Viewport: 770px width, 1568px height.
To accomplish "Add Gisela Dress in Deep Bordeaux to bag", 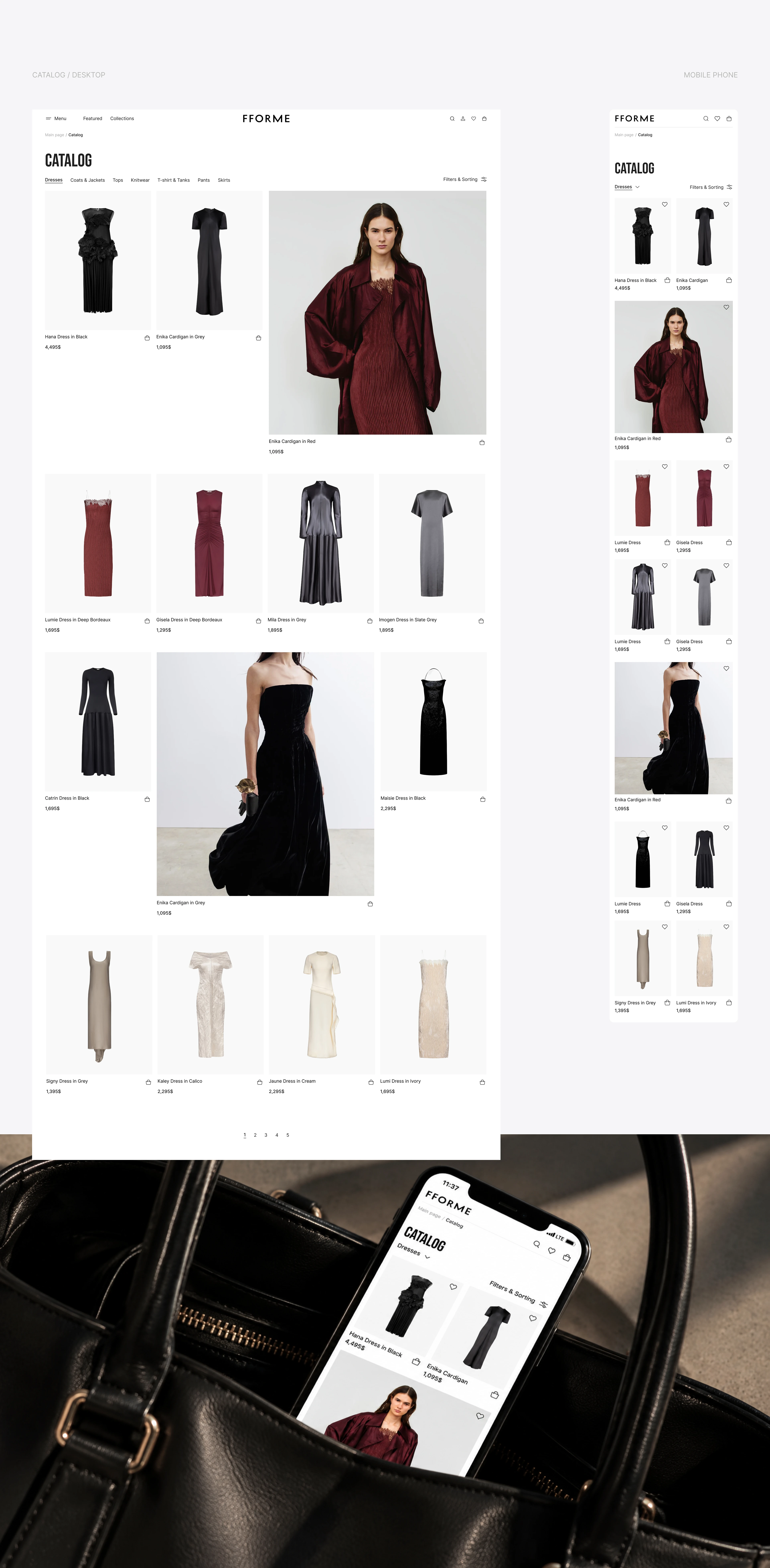I will (258, 621).
